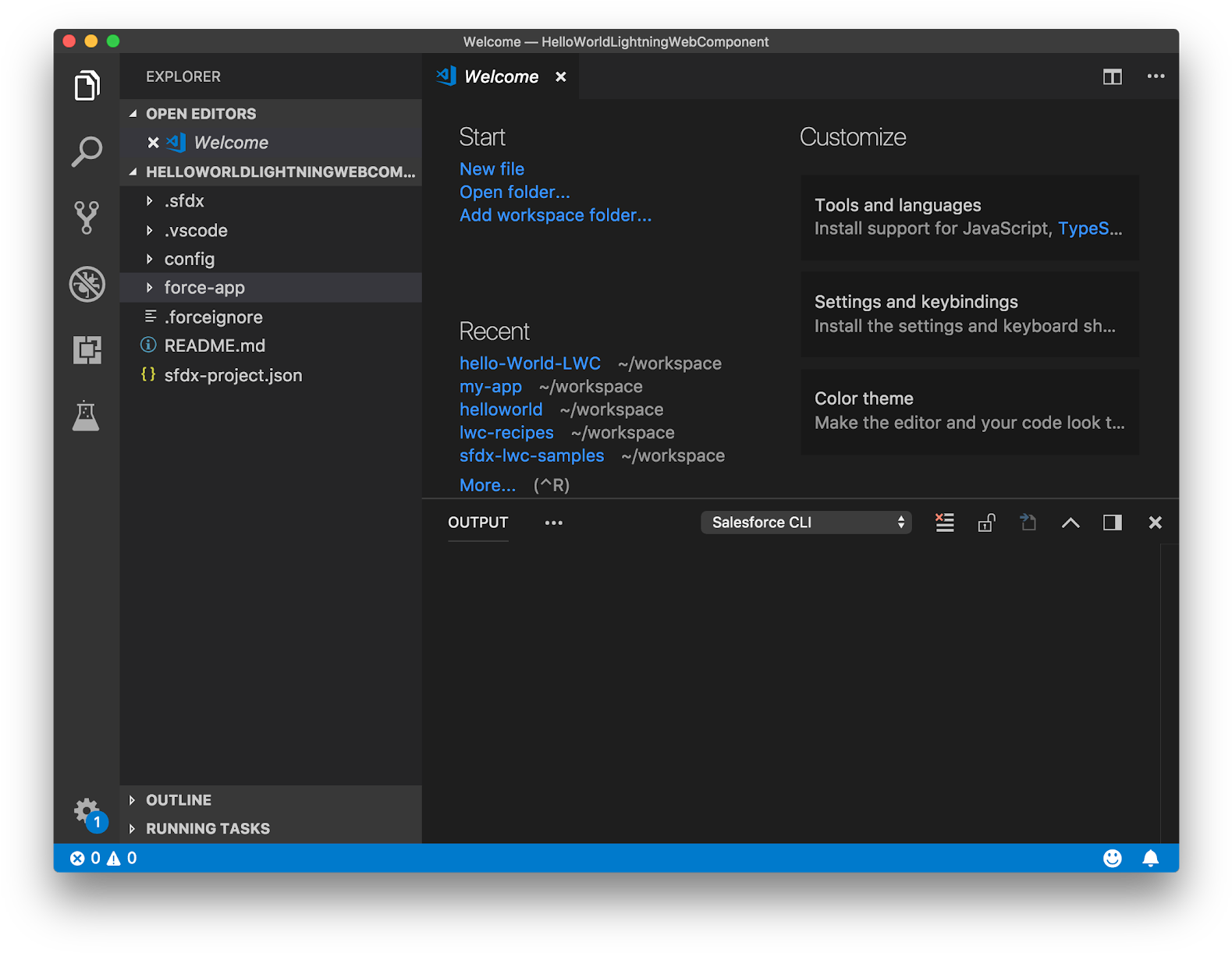
Task: Click the warnings count in status bar
Action: pyautogui.click(x=122, y=858)
